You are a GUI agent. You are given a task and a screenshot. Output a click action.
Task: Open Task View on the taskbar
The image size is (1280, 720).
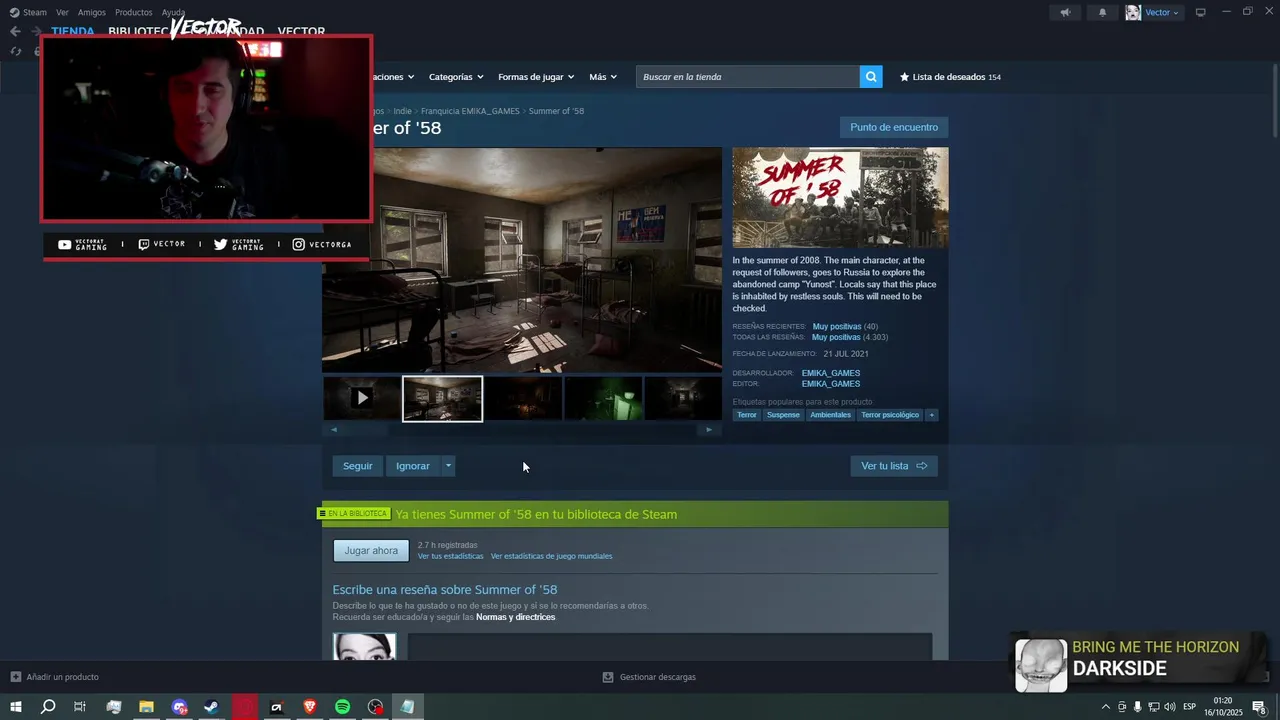pyautogui.click(x=80, y=707)
